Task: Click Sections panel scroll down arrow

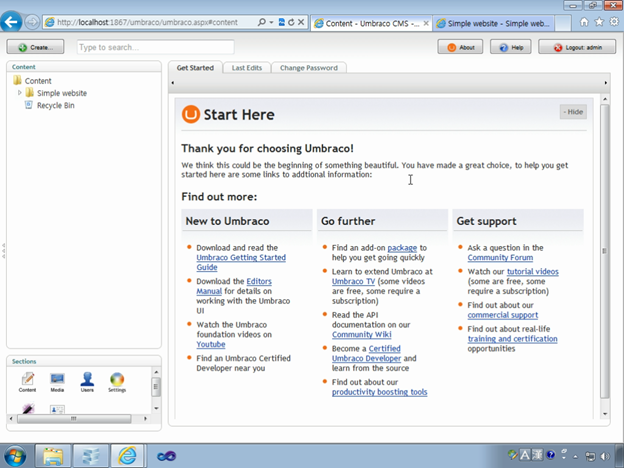Action: coord(156,408)
